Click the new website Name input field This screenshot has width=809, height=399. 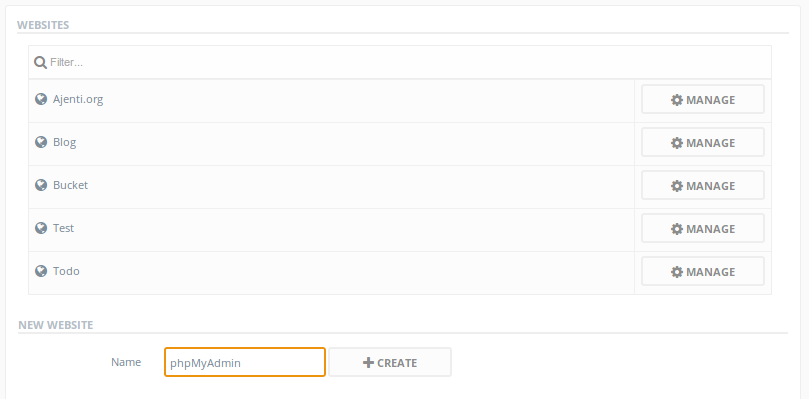click(x=245, y=362)
